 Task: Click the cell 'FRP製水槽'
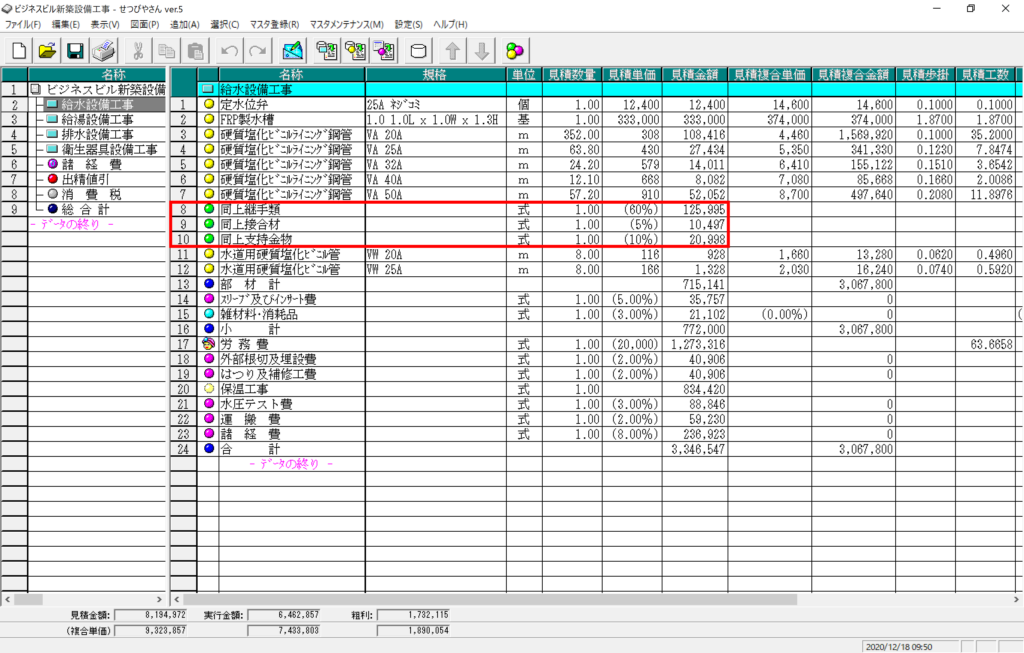click(292, 119)
